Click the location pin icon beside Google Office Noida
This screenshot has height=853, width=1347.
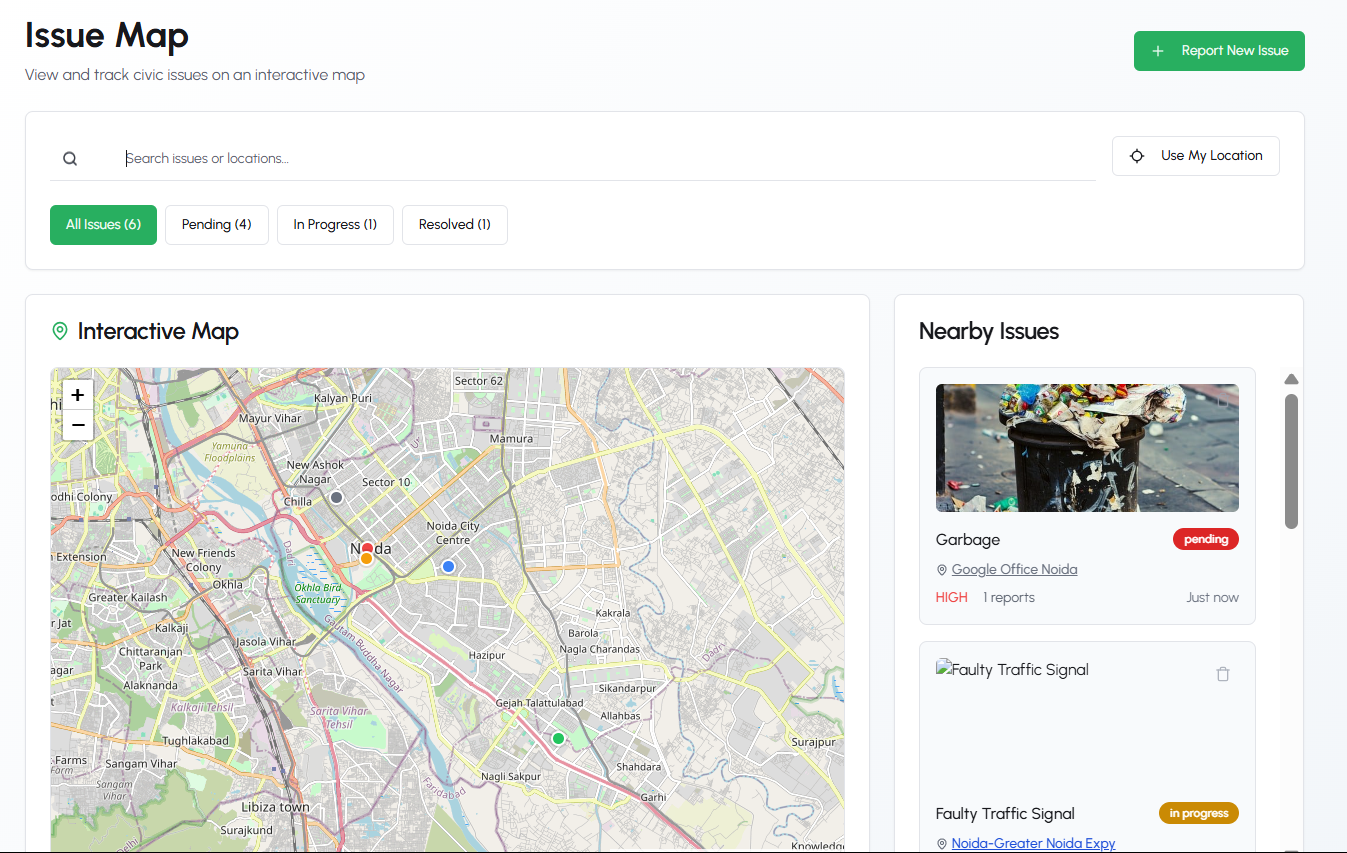pyautogui.click(x=942, y=570)
